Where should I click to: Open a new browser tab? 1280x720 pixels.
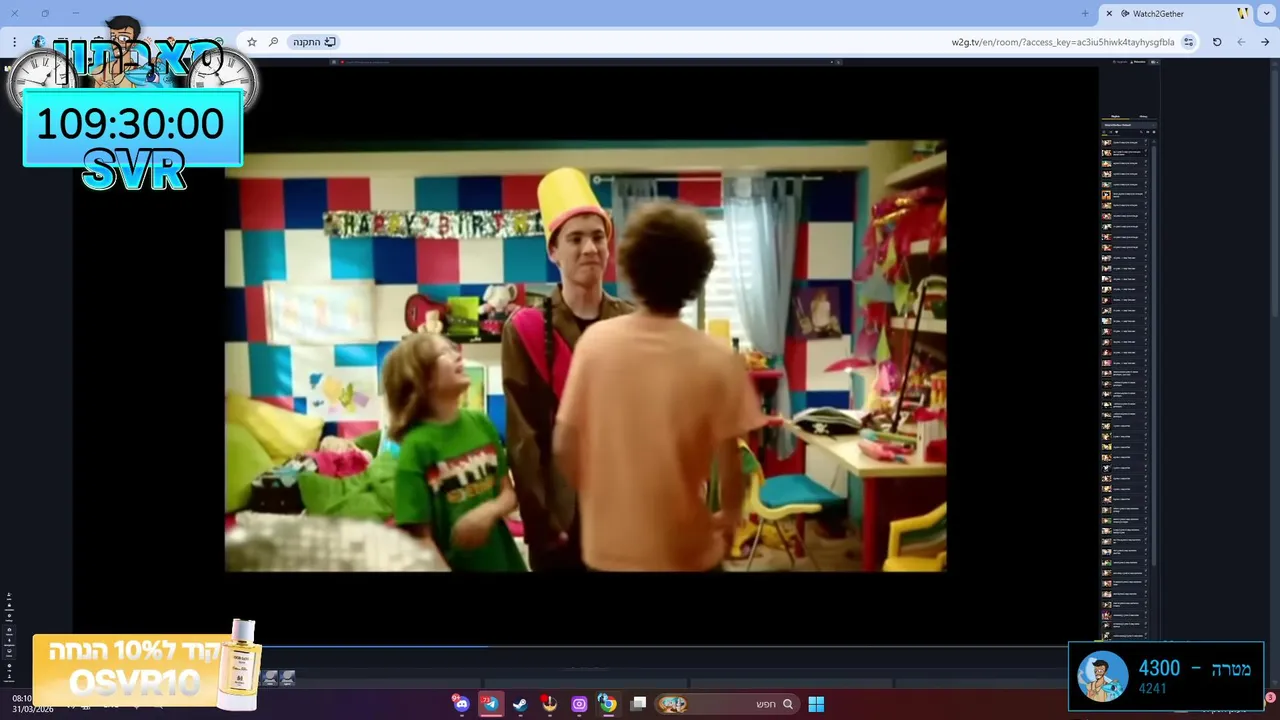tap(1085, 13)
